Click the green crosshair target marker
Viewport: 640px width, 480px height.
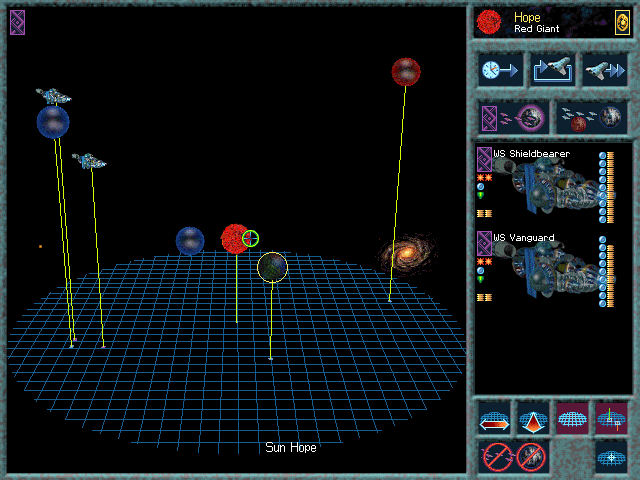coord(250,238)
